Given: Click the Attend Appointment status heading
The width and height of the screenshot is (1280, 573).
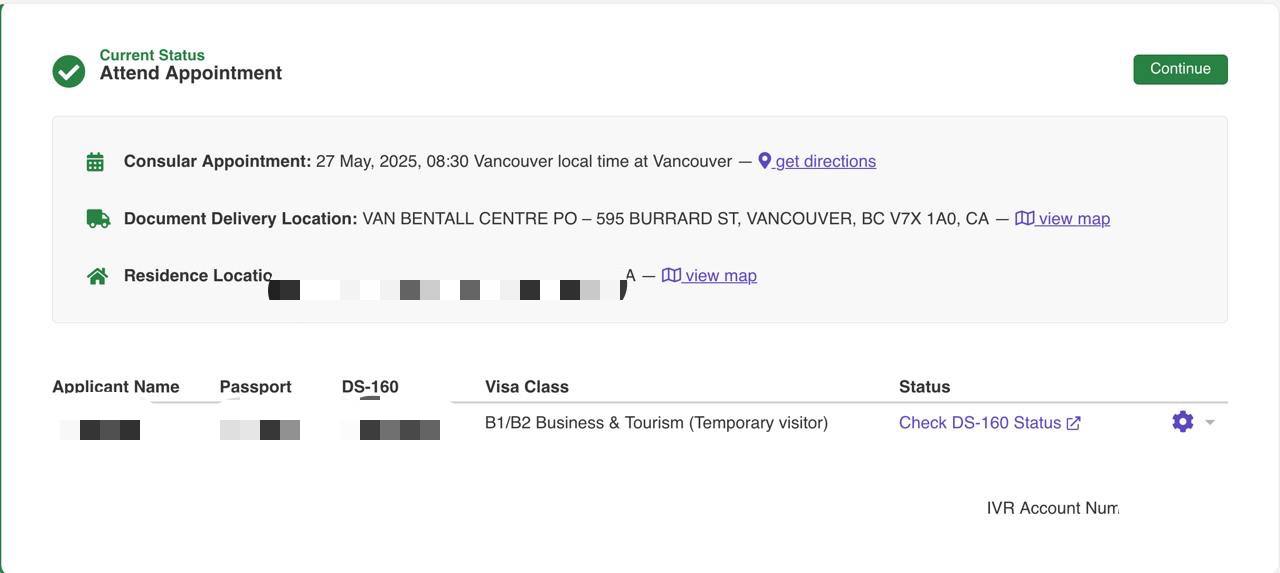Looking at the screenshot, I should (x=191, y=73).
